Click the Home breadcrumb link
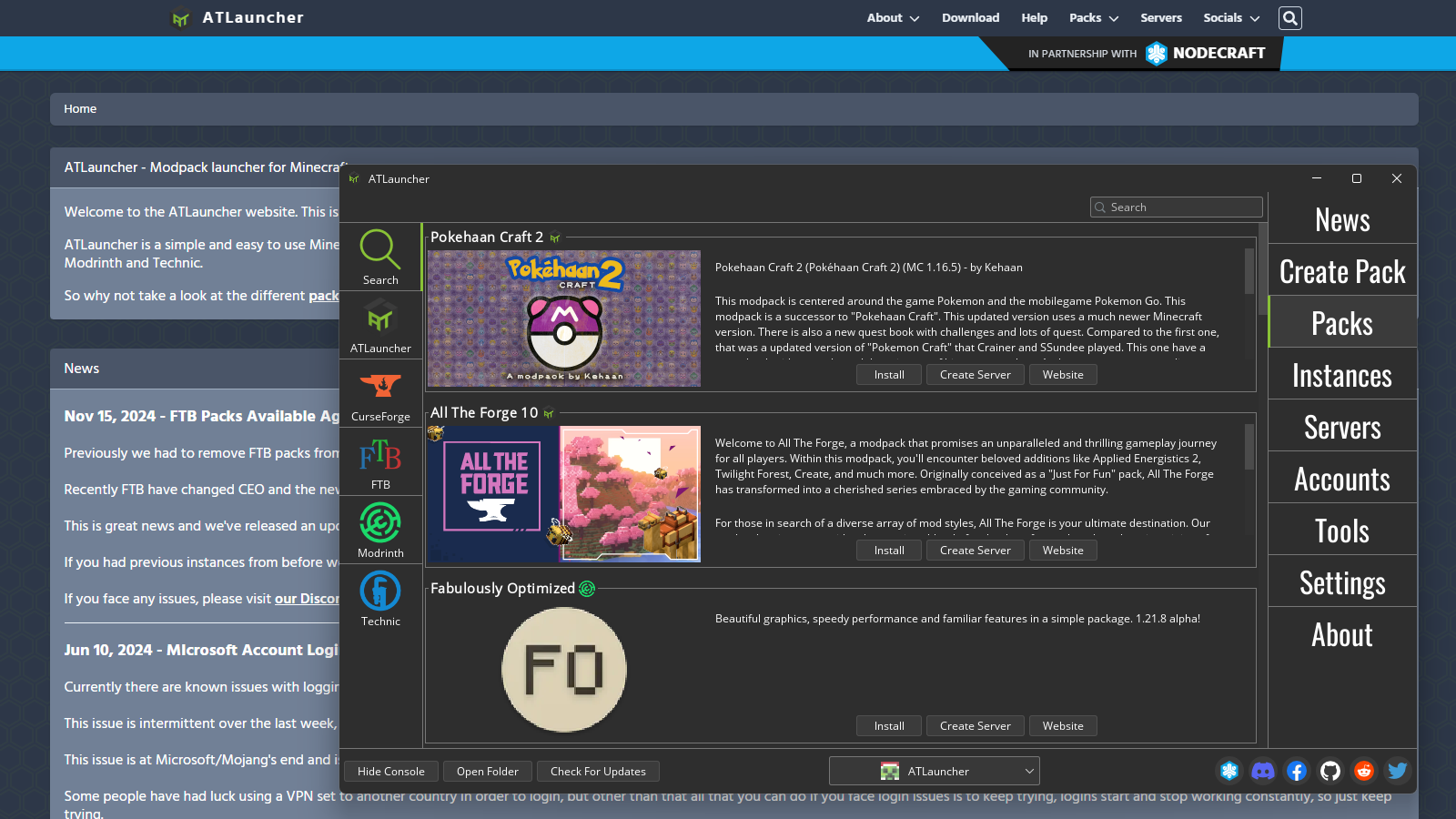Viewport: 1456px width, 819px height. click(80, 109)
